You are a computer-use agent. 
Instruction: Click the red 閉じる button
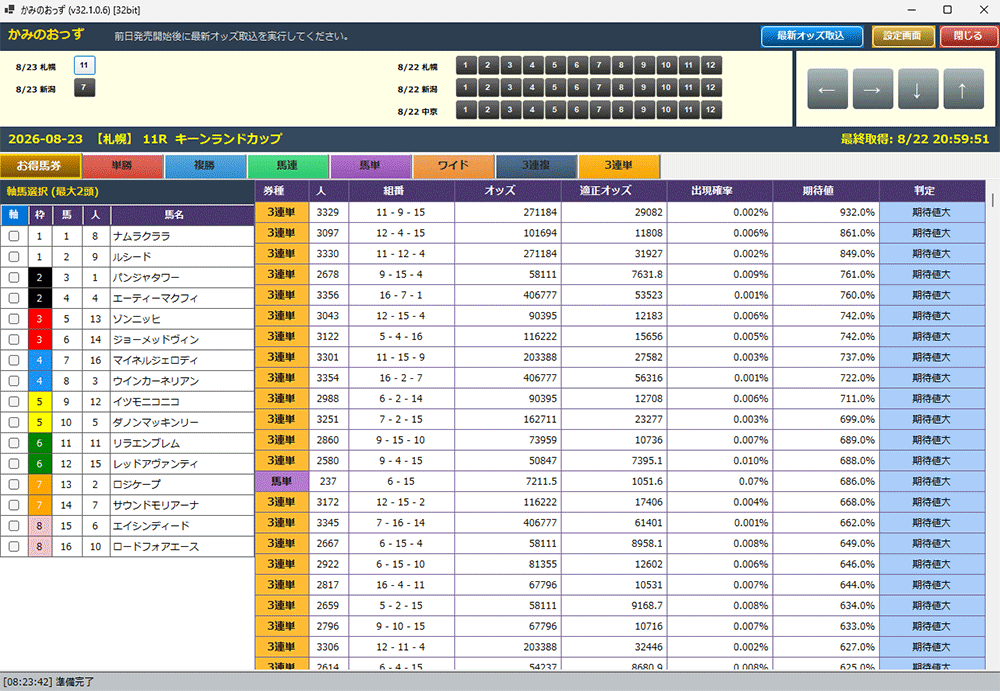tap(968, 36)
